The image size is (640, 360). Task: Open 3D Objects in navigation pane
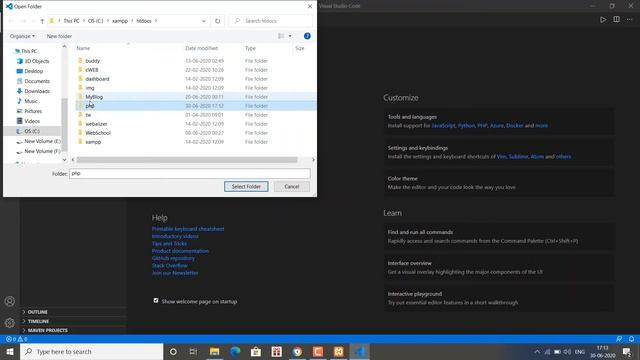[37, 61]
